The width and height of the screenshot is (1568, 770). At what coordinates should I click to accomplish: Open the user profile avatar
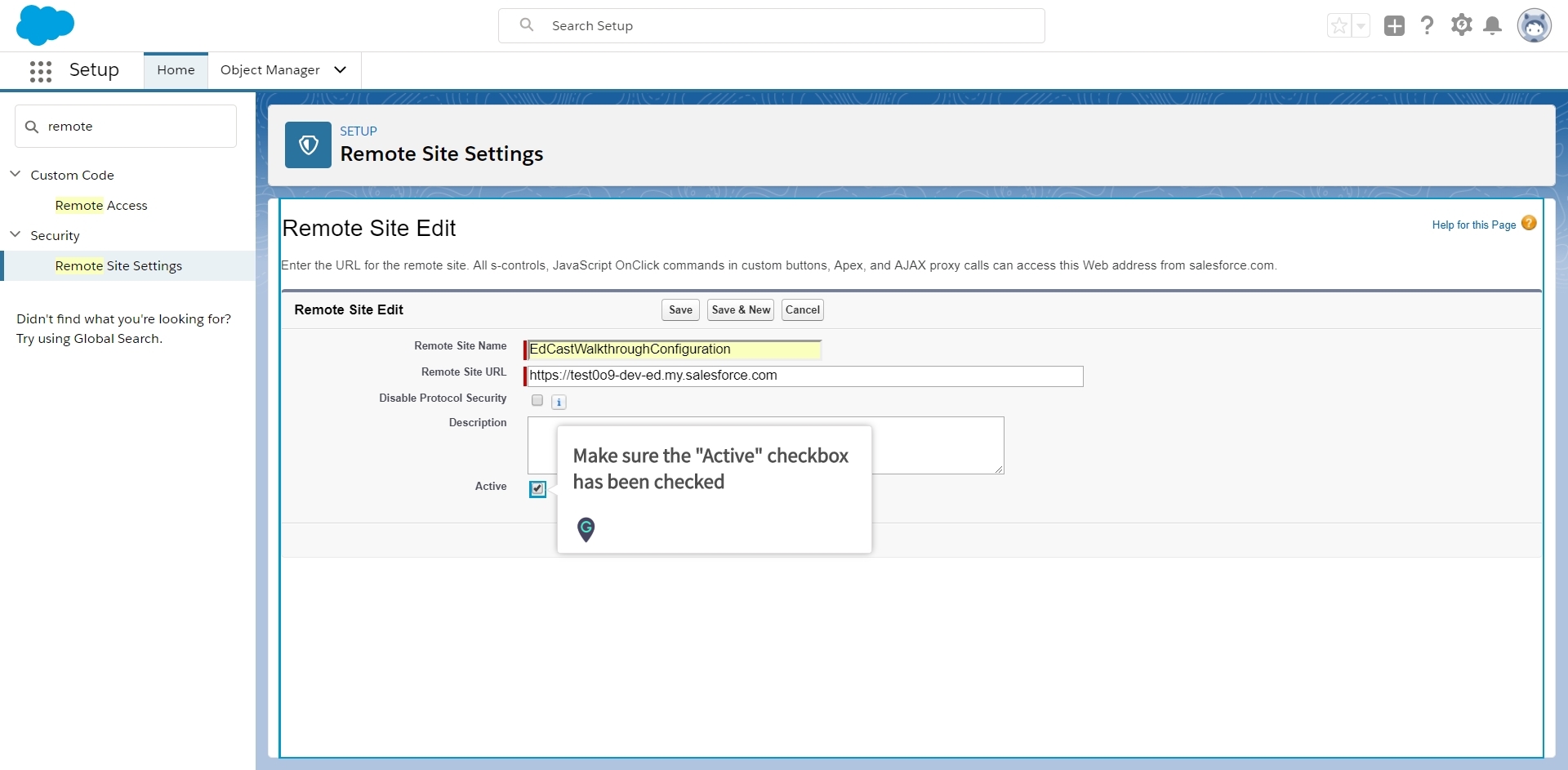[x=1534, y=25]
